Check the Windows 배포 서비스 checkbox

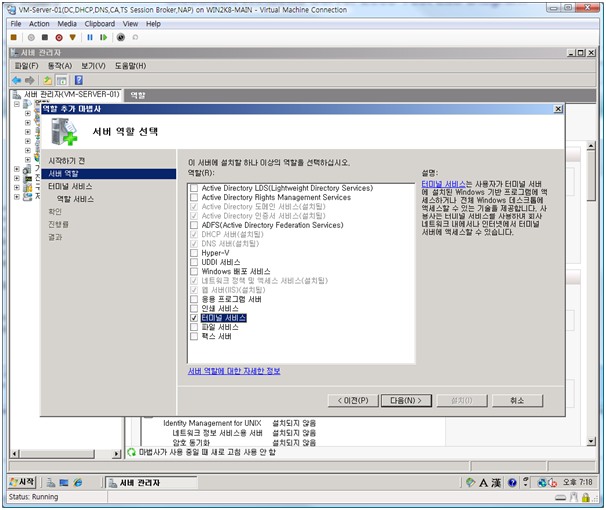194,272
